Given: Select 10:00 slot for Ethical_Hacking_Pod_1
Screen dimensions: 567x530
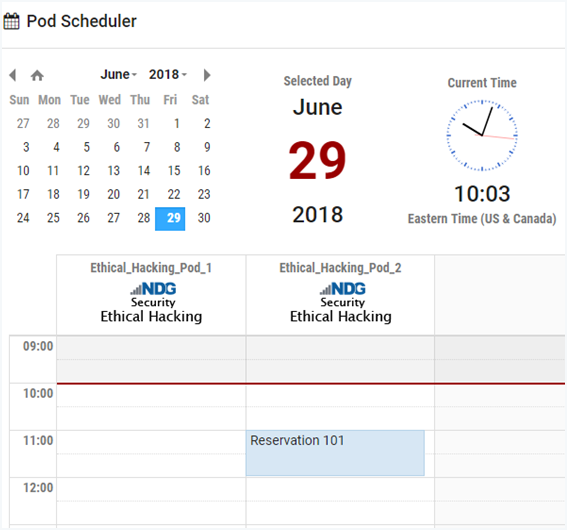Looking at the screenshot, I should pyautogui.click(x=151, y=407).
